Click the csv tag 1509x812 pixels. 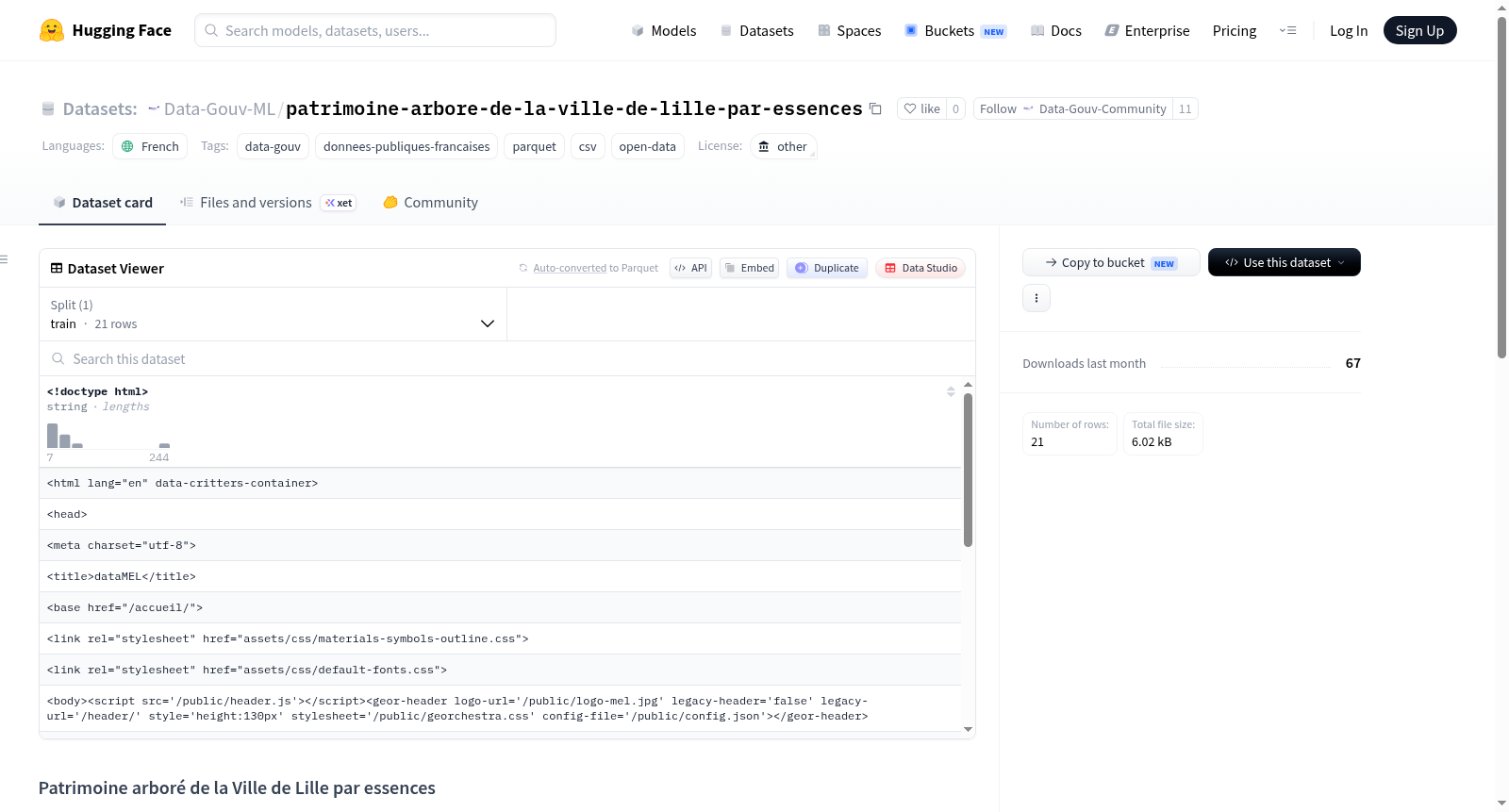point(588,146)
